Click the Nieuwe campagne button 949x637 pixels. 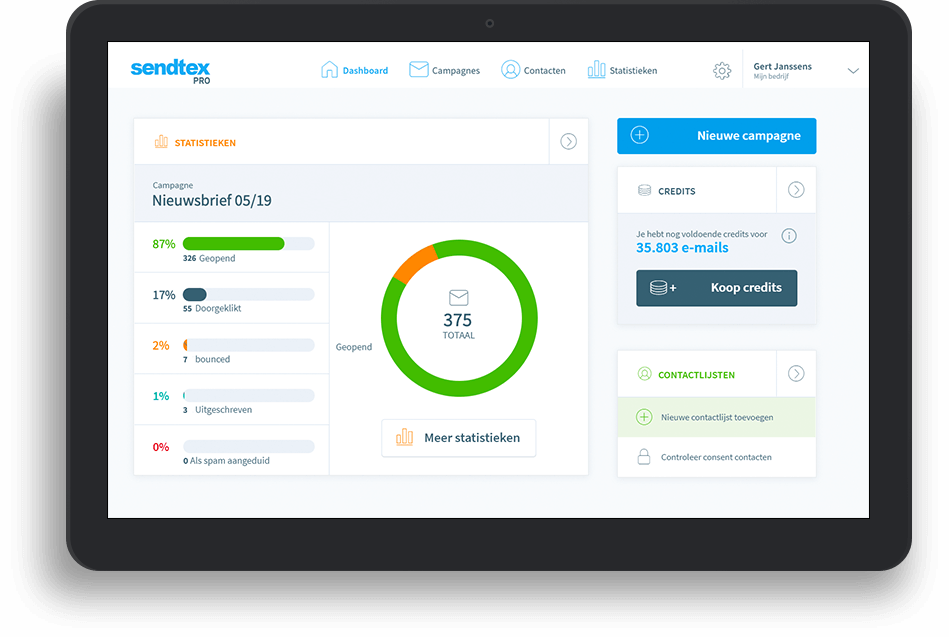pyautogui.click(x=717, y=136)
